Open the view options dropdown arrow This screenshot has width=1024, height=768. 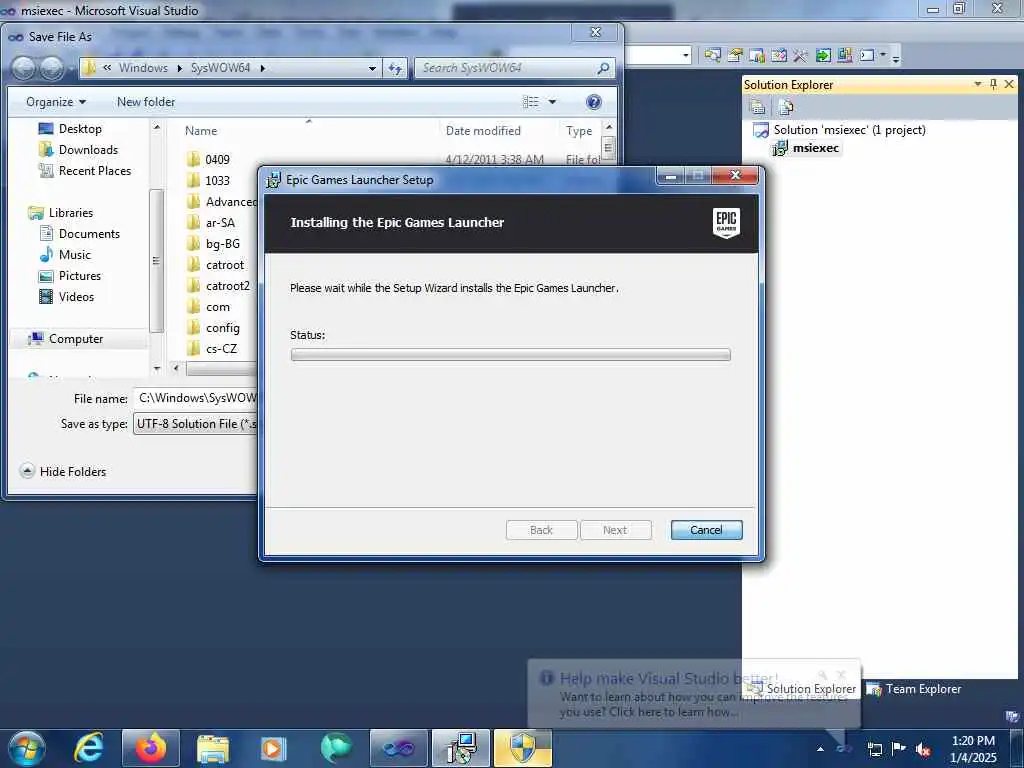(552, 102)
